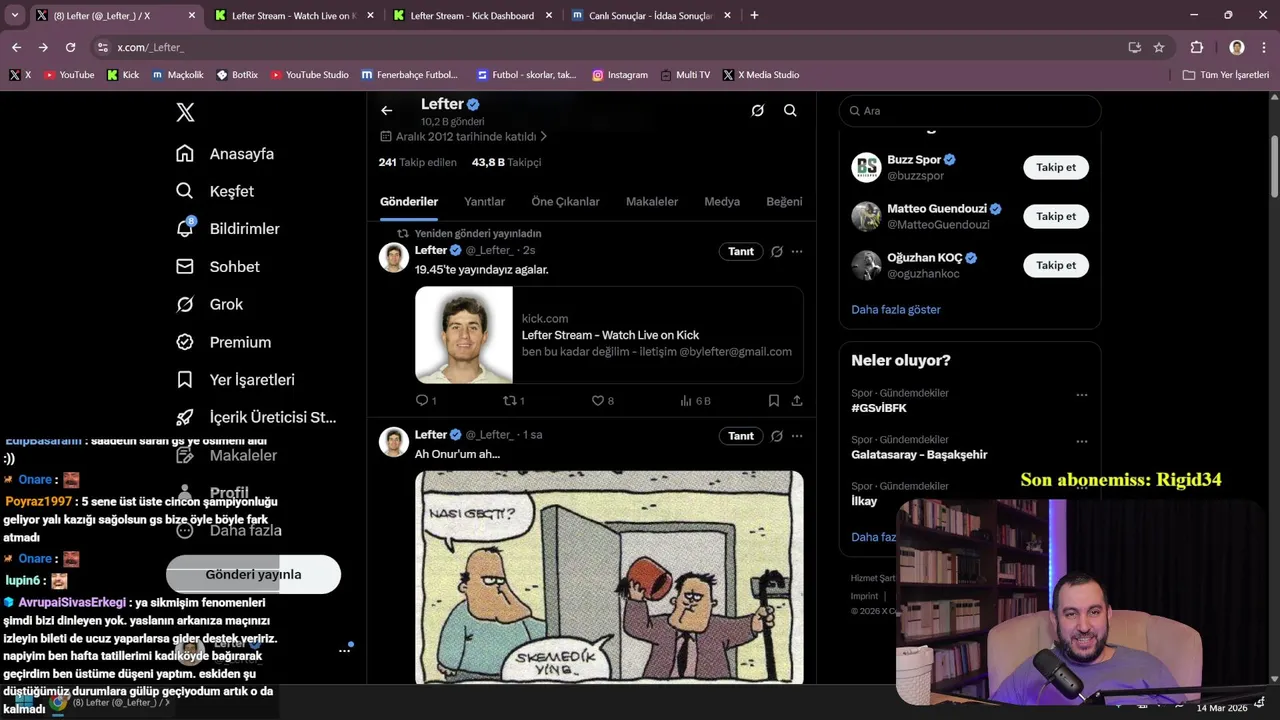Bookmark the 19.45 post

pyautogui.click(x=774, y=401)
